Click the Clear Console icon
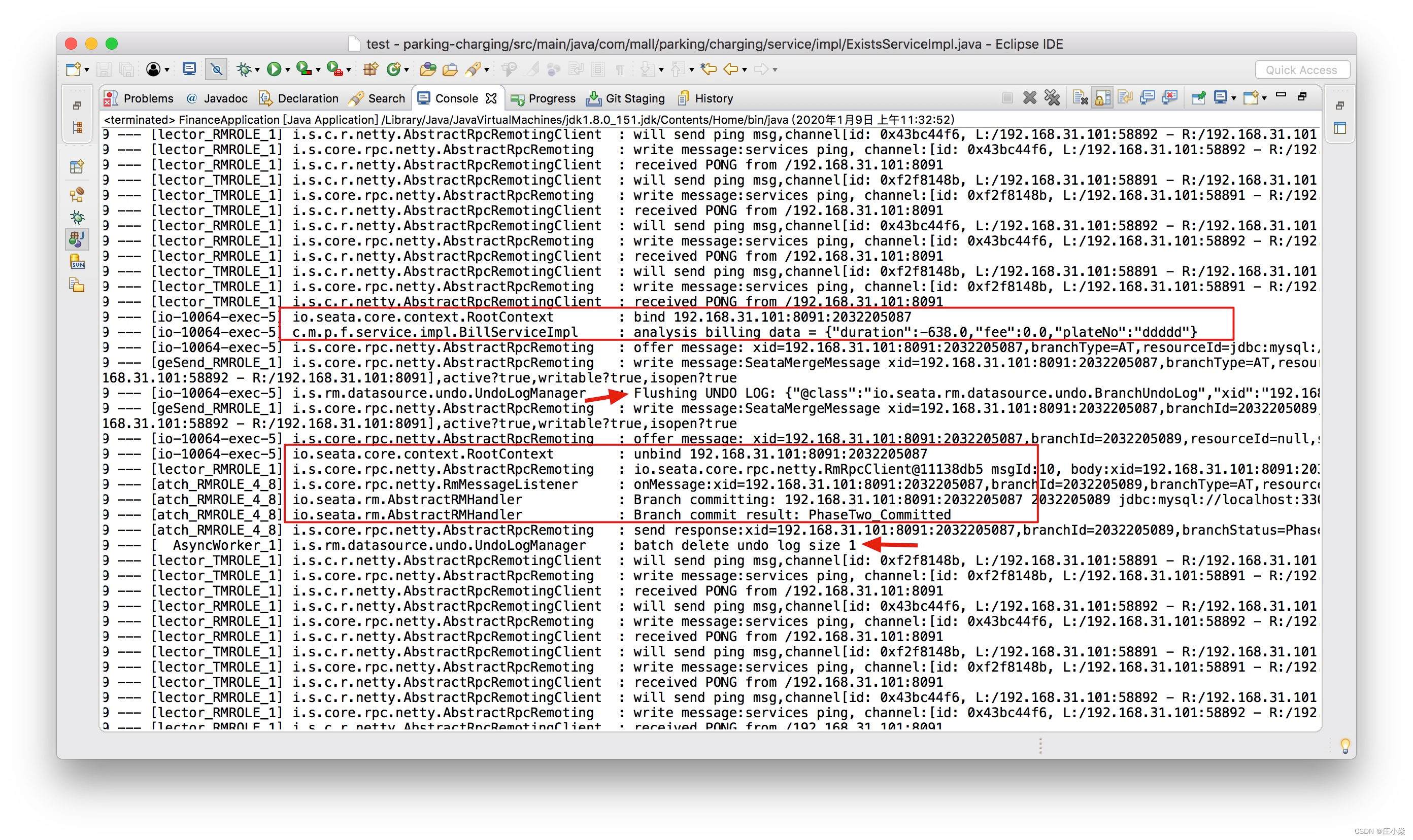The image size is (1413, 840). coord(1080,98)
